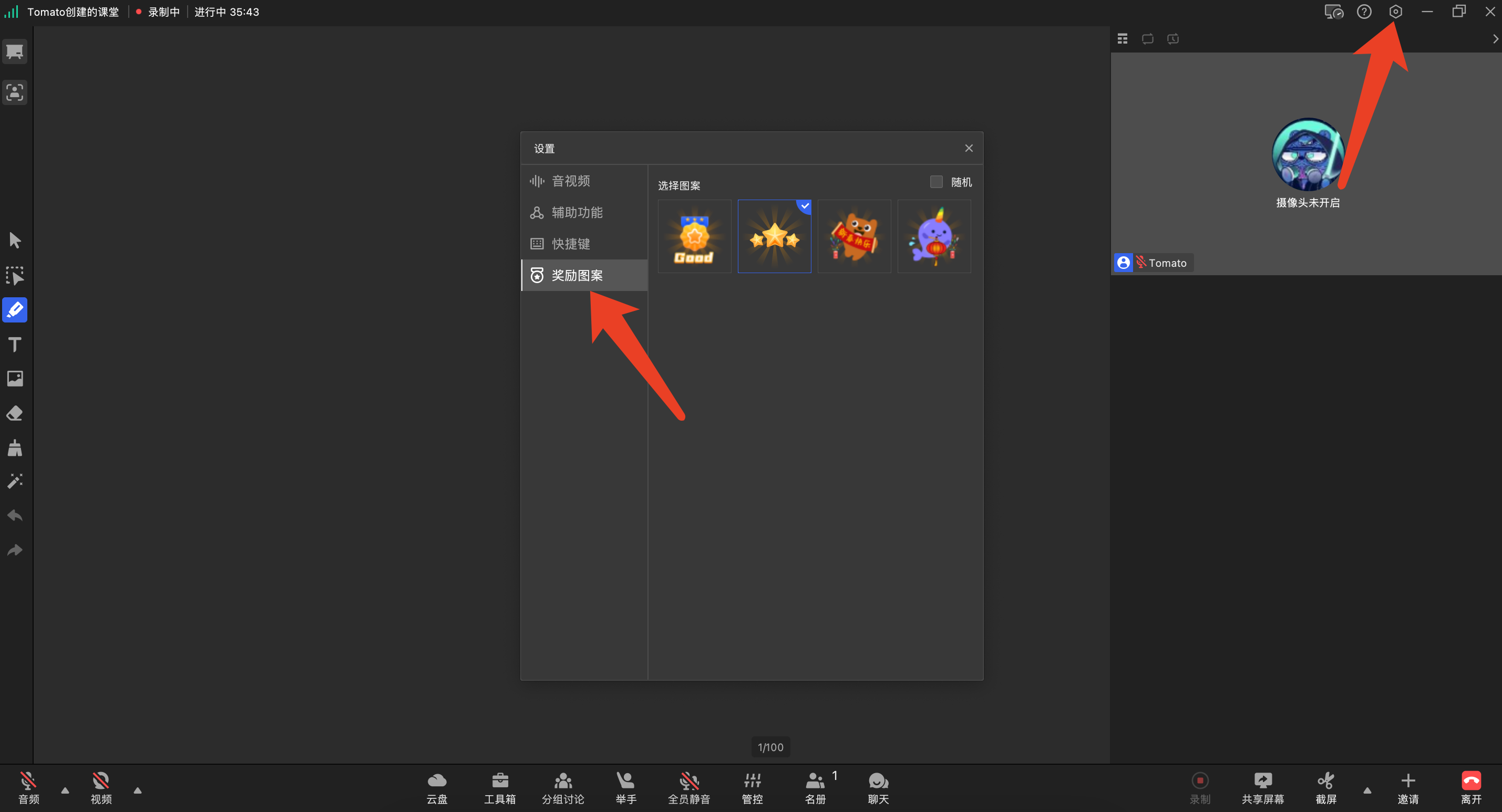This screenshot has height=812, width=1502.
Task: Switch to grid video layout
Action: coord(1123,39)
